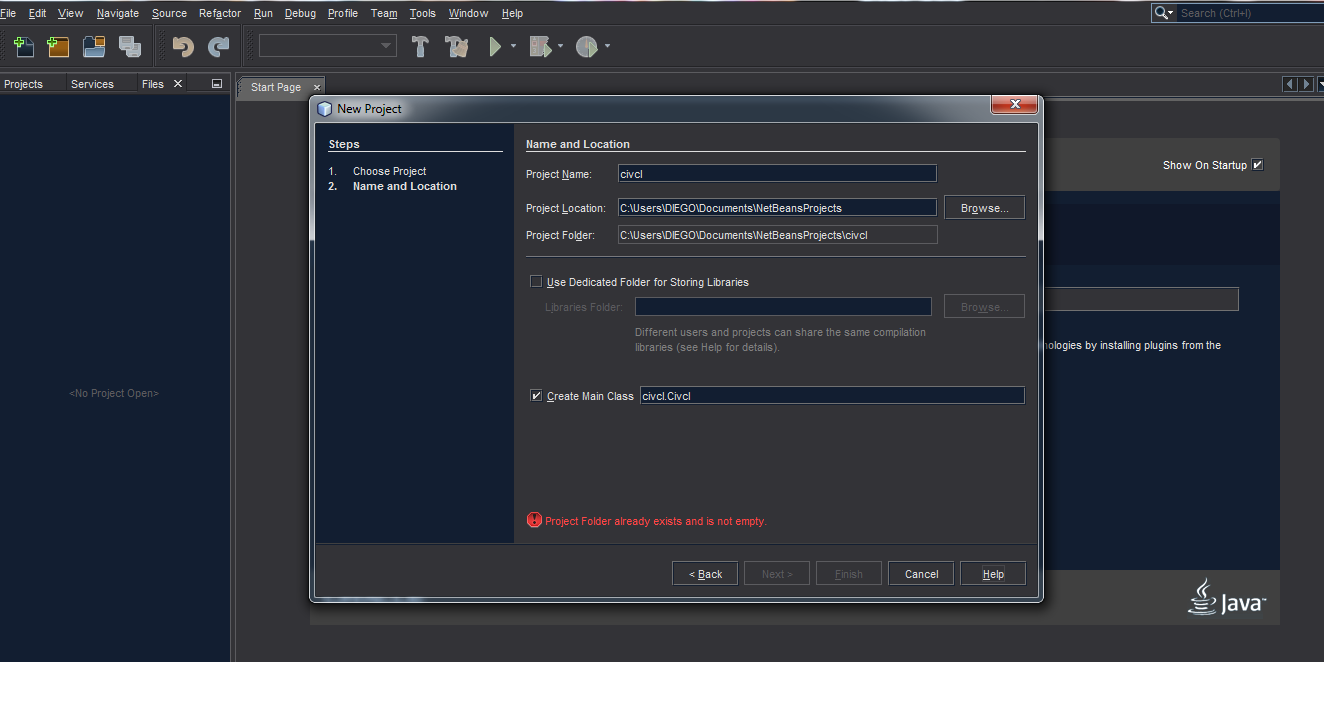Click the Open Project toolbar icon
Viewport: 1324px width, 717px height.
[x=94, y=46]
